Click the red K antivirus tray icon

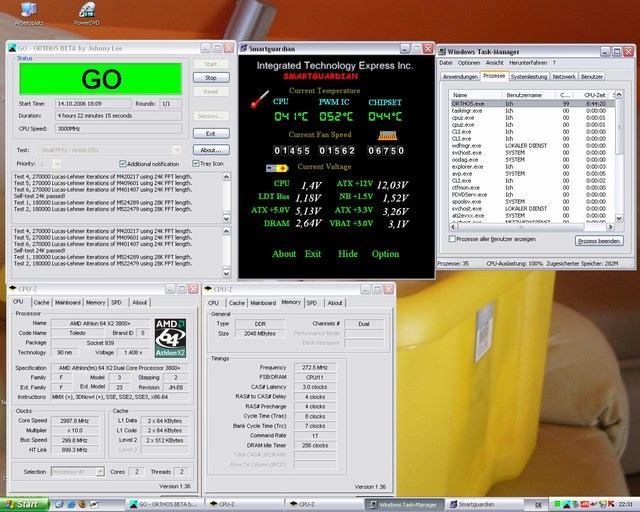611,504
